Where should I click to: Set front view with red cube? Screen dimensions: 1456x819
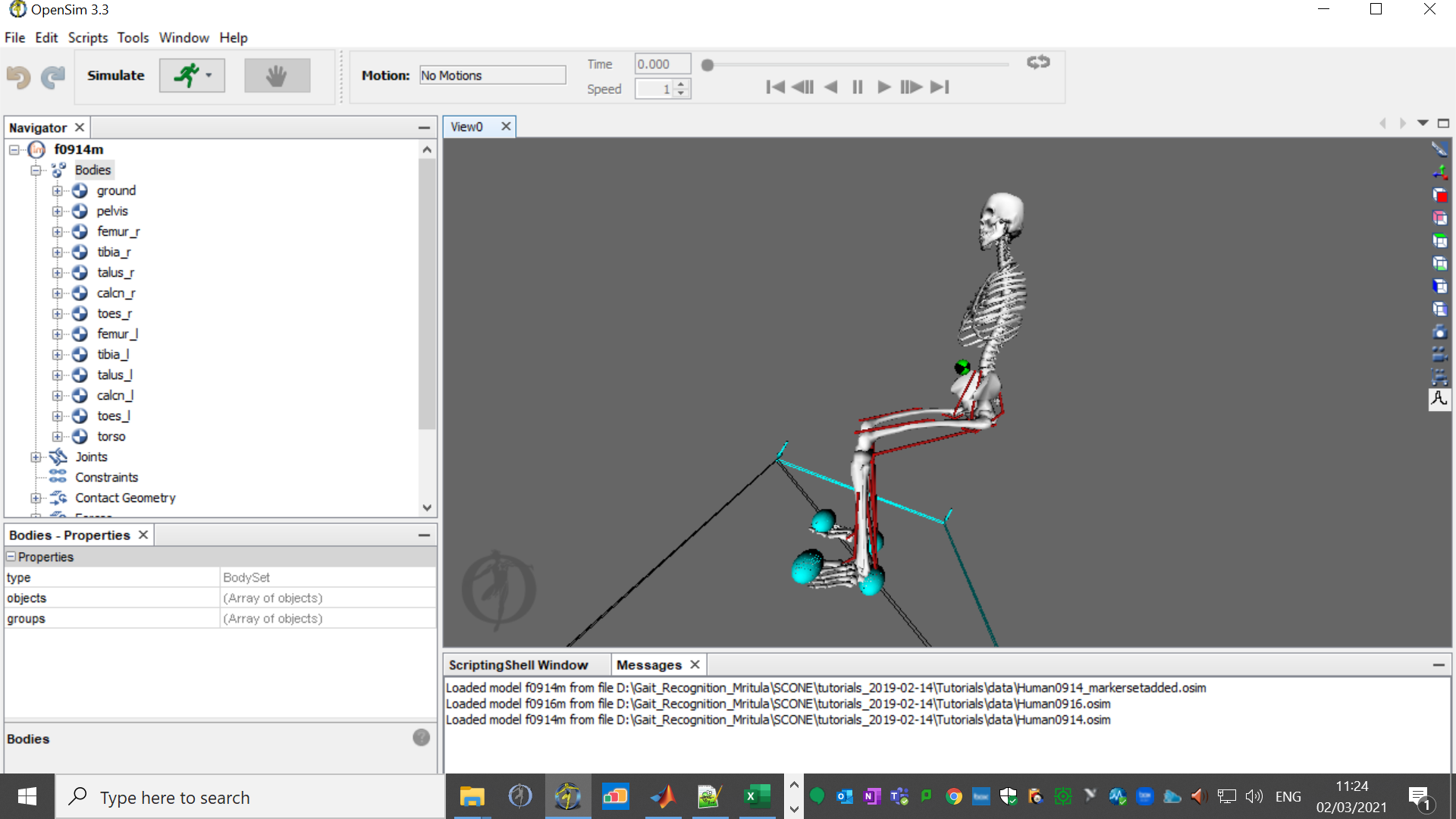pos(1439,195)
